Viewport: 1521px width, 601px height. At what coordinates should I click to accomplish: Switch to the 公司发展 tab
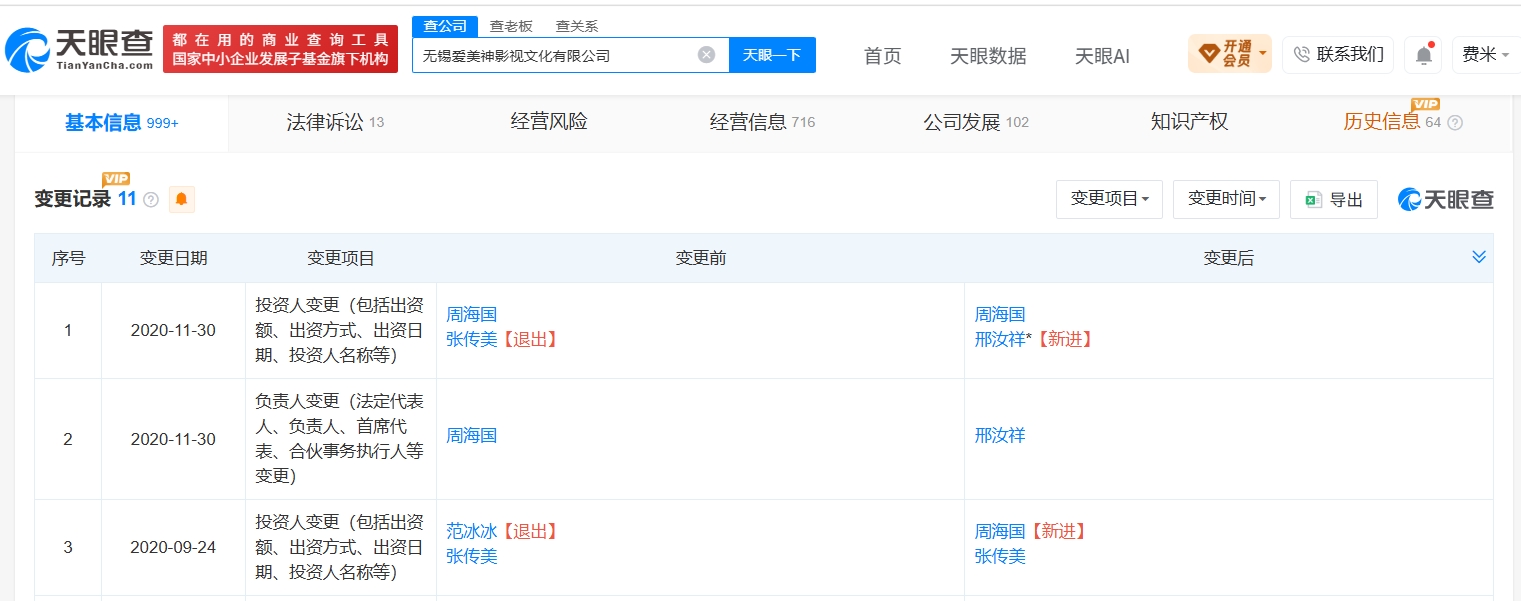coord(976,123)
